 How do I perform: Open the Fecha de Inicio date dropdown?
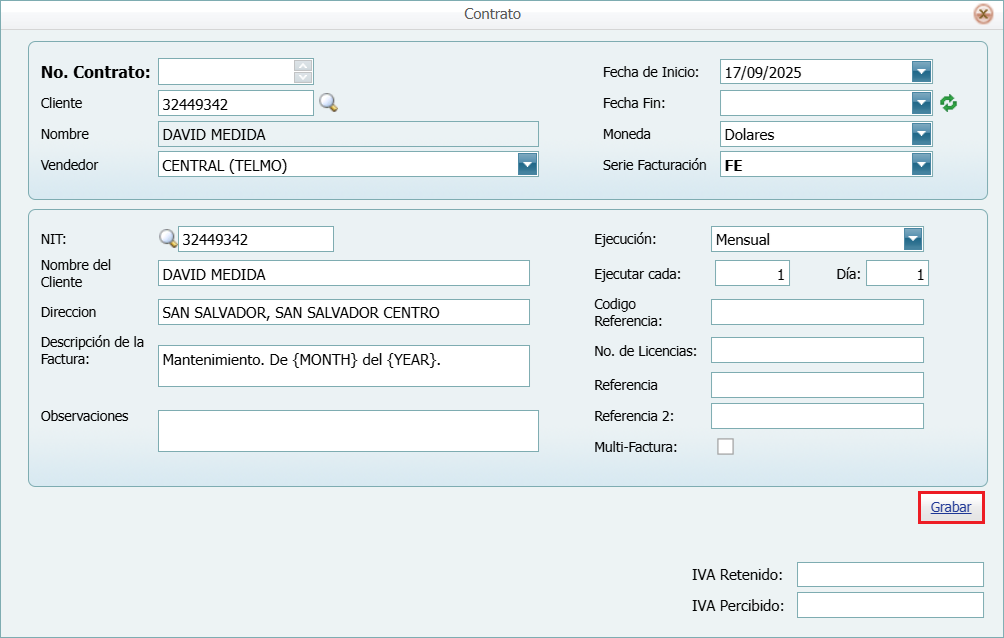[x=921, y=72]
